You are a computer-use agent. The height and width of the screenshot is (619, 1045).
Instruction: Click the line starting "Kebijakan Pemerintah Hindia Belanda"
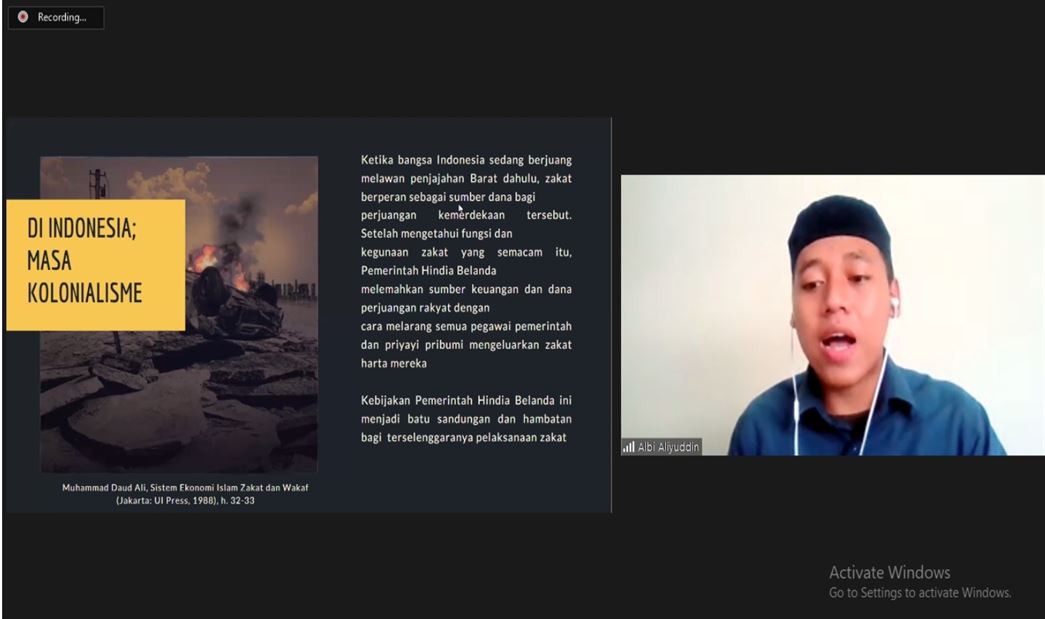[x=466, y=400]
